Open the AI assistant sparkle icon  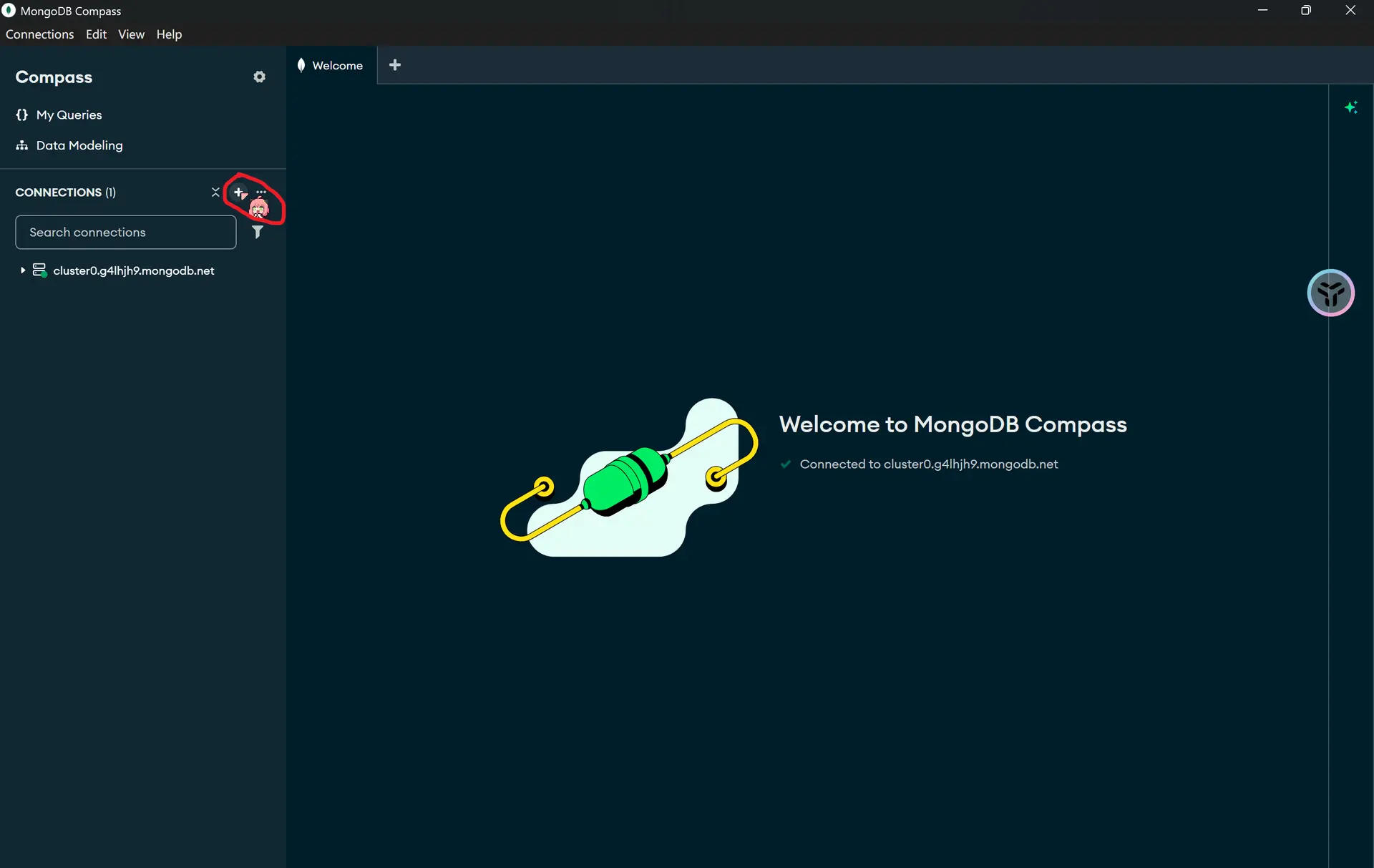[x=1351, y=107]
